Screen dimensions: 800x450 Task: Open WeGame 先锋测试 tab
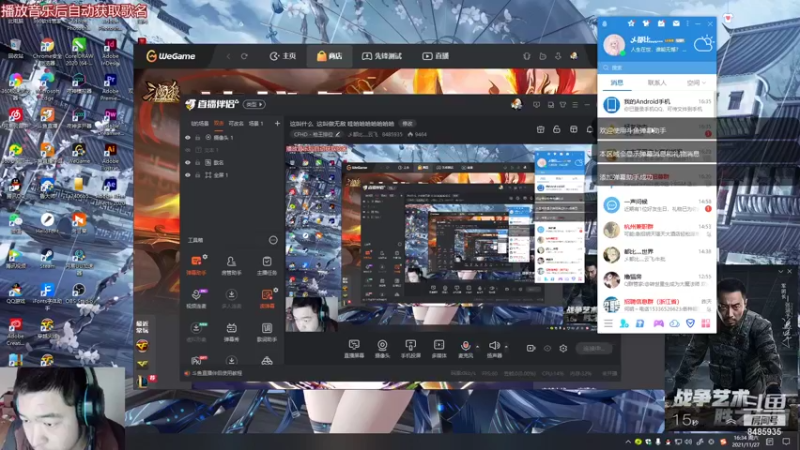(382, 56)
